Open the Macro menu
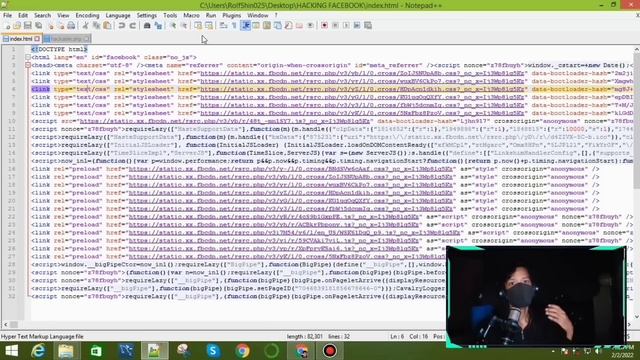Screen dimensions: 640x360 191,16
